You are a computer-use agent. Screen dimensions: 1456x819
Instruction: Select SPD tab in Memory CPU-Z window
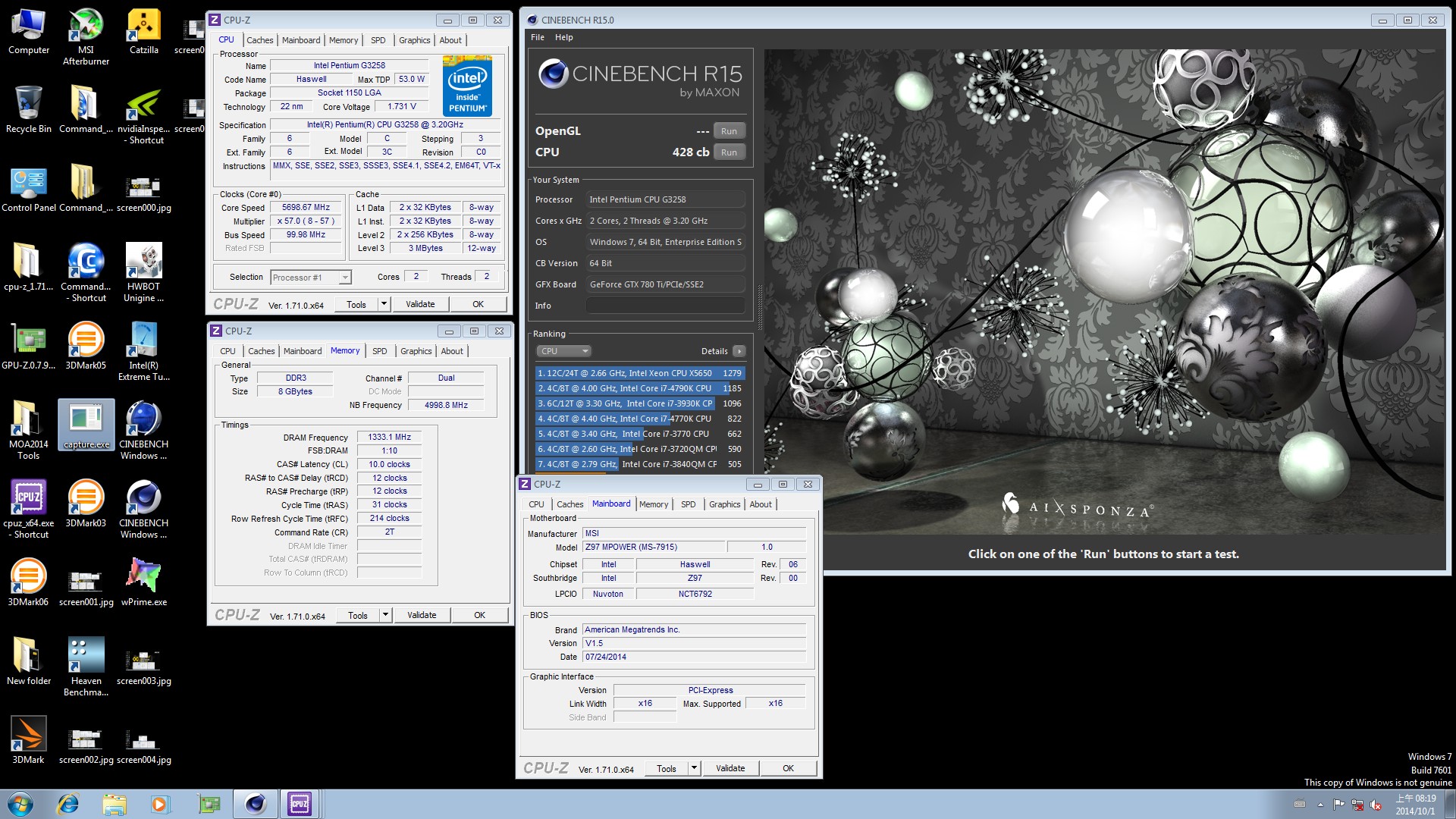380,351
